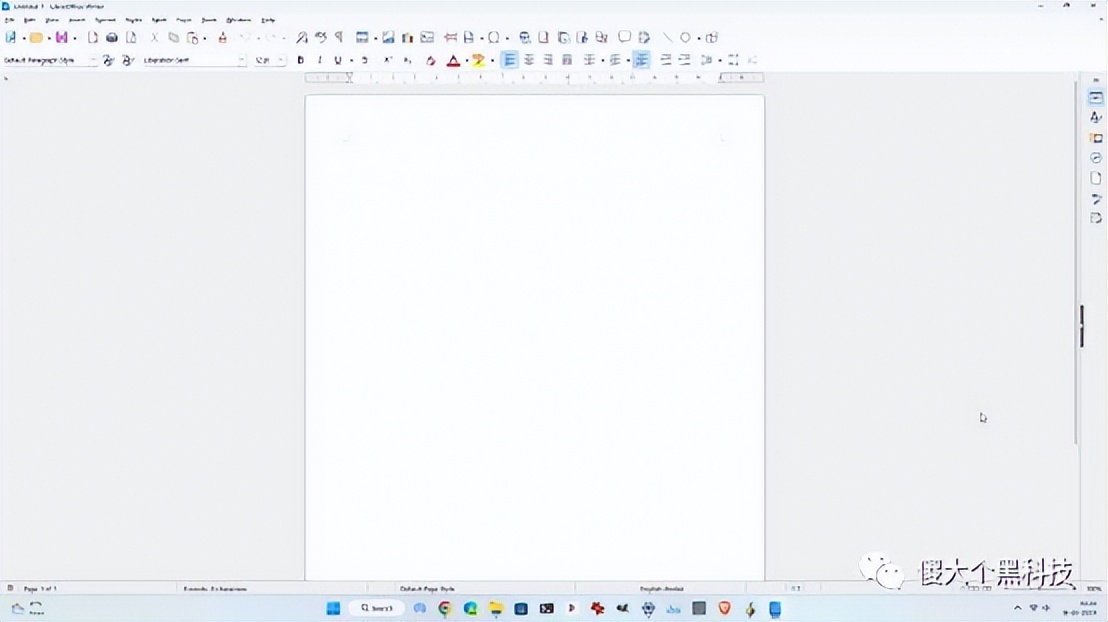Select the Insert Line drawing tool
The image size is (1108, 622).
[667, 38]
